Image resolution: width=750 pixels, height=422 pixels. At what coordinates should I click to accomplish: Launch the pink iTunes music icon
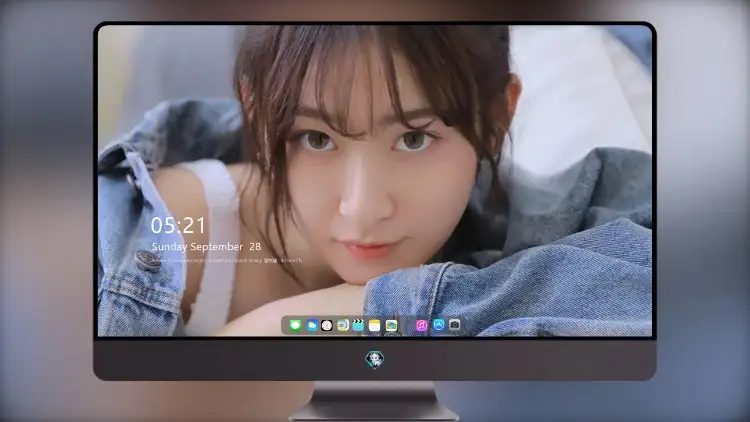(x=421, y=325)
